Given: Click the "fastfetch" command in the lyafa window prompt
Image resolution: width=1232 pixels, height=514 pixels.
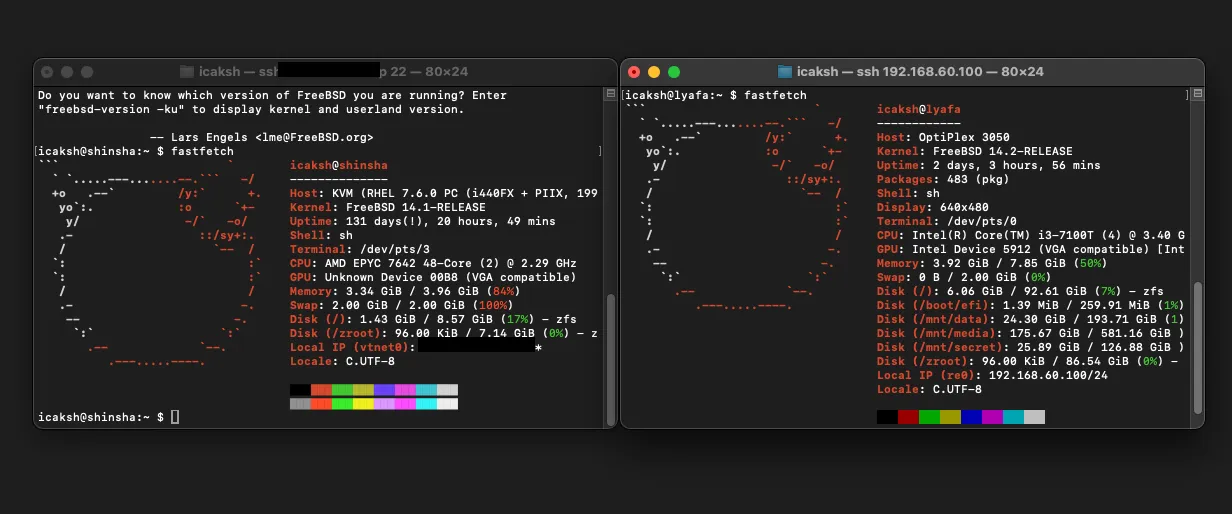Looking at the screenshot, I should click(775, 95).
